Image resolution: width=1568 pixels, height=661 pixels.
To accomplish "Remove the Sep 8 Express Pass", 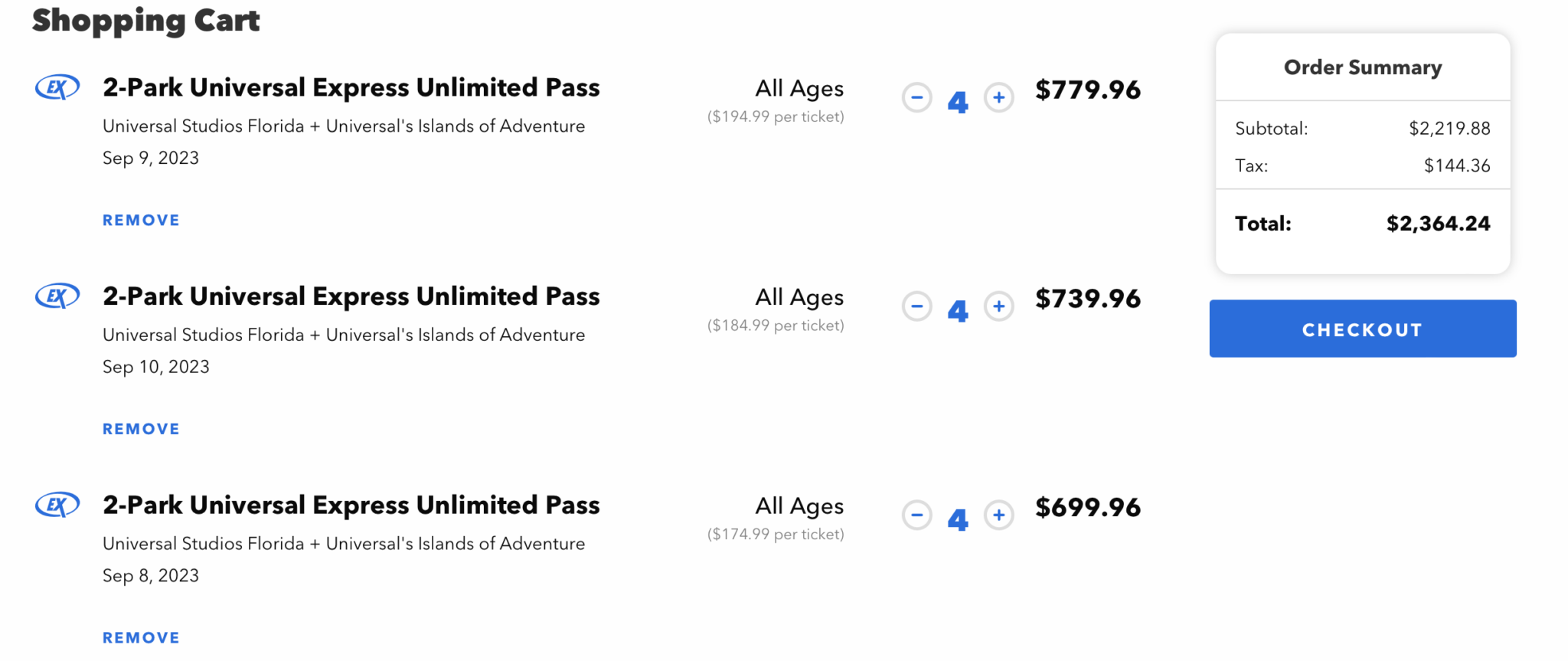I will tap(141, 636).
